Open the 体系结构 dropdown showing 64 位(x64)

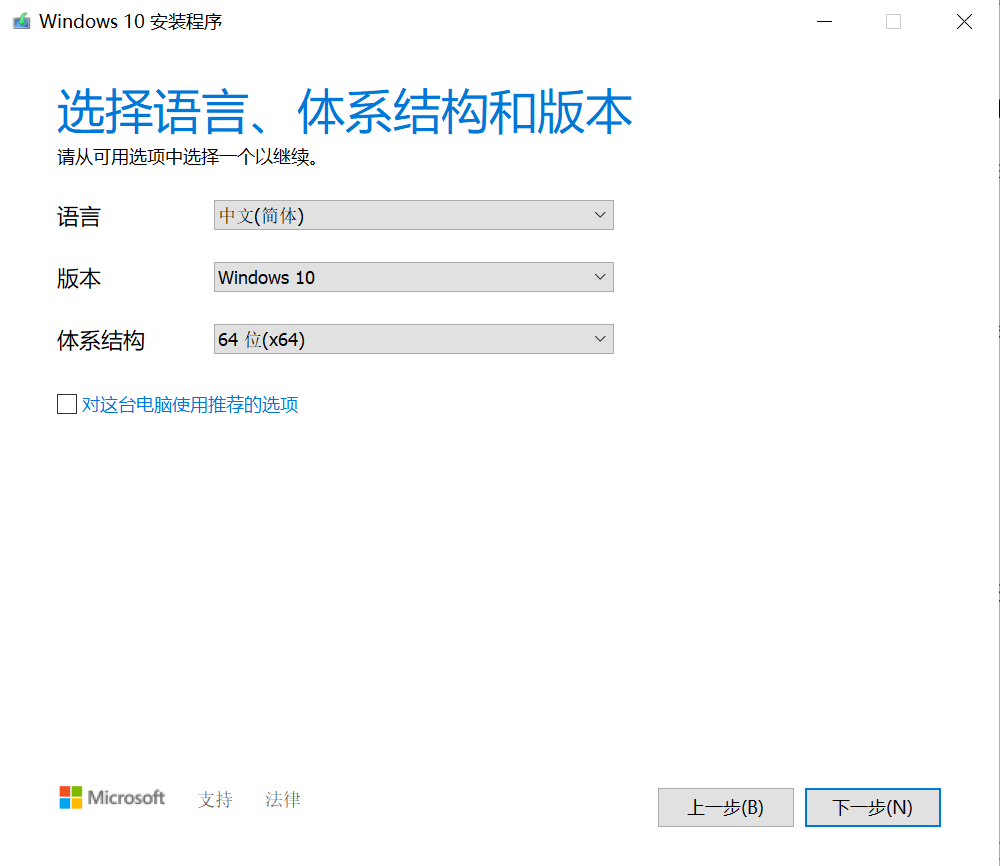[413, 339]
